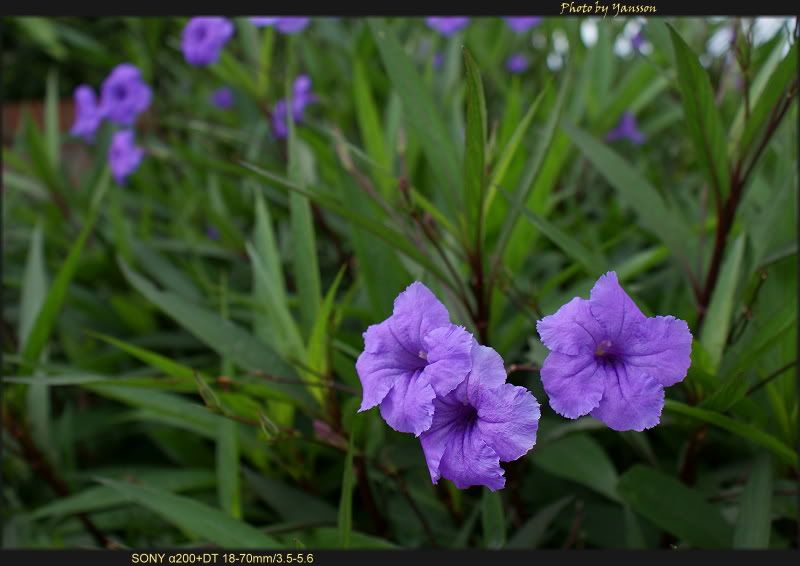Screen dimensions: 800x566
Task: Click the reddish-brown blurred patch at left edge
Action: coord(20,120)
